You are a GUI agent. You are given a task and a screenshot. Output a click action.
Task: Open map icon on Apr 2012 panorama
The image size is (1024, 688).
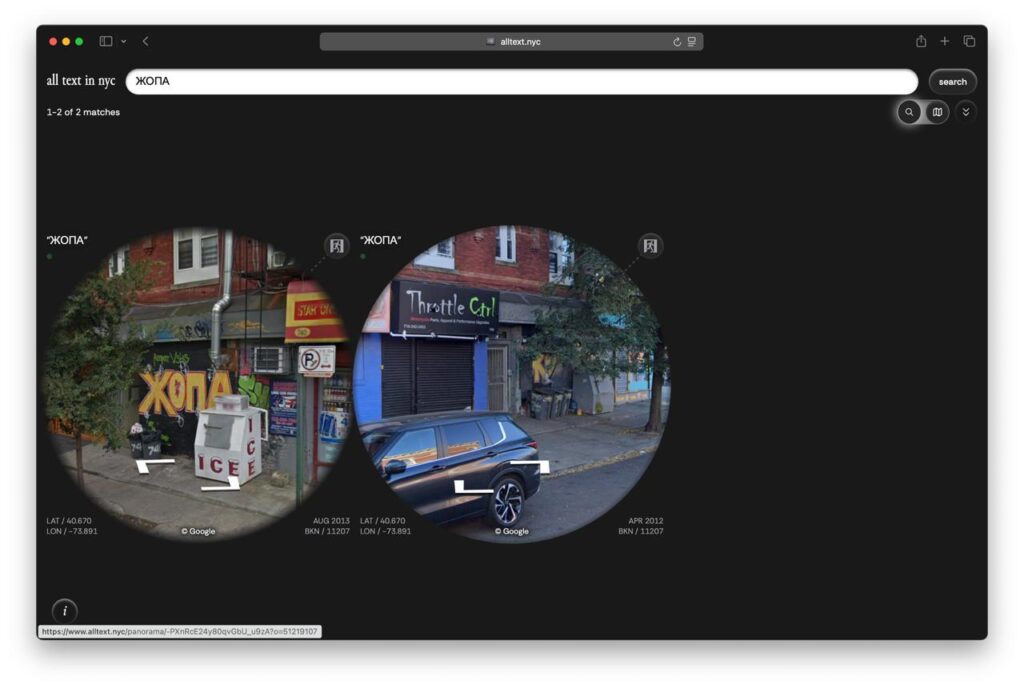coord(650,245)
